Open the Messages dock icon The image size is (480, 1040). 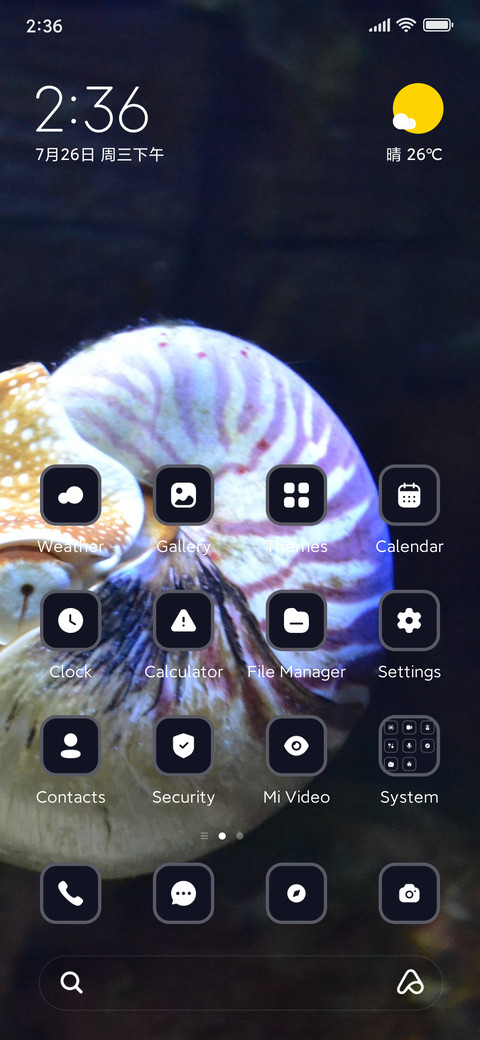coord(183,893)
